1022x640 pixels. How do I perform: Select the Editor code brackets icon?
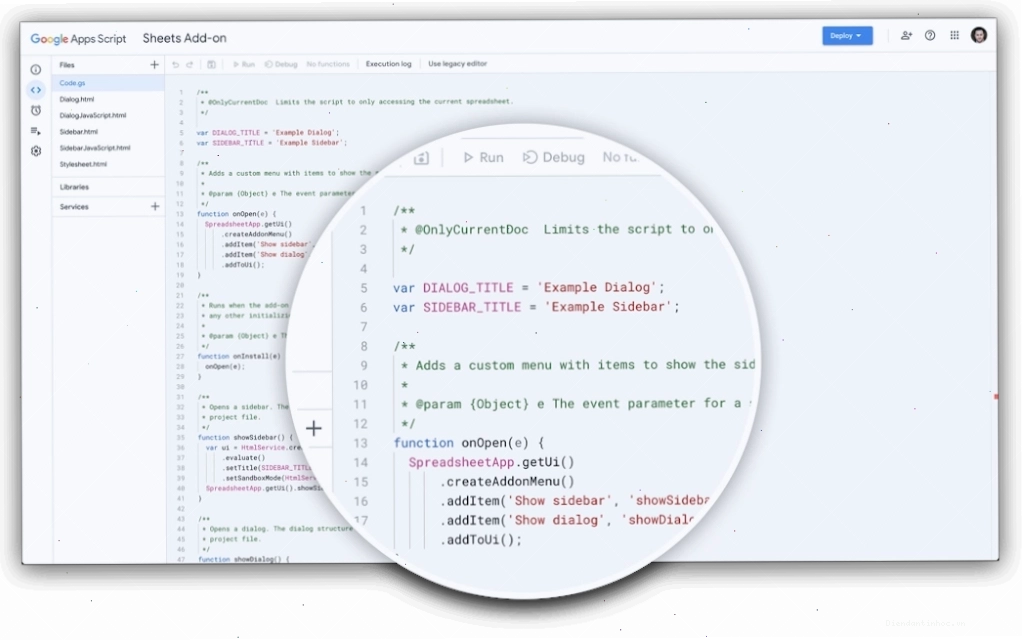point(36,90)
